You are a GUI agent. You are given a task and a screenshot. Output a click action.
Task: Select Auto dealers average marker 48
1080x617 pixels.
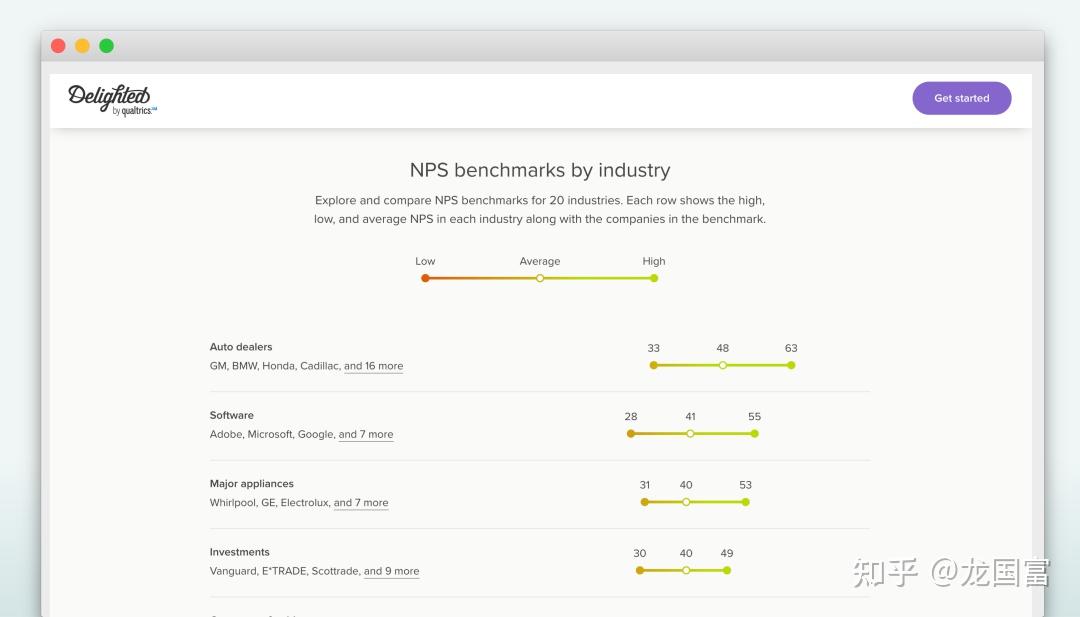pyautogui.click(x=723, y=365)
